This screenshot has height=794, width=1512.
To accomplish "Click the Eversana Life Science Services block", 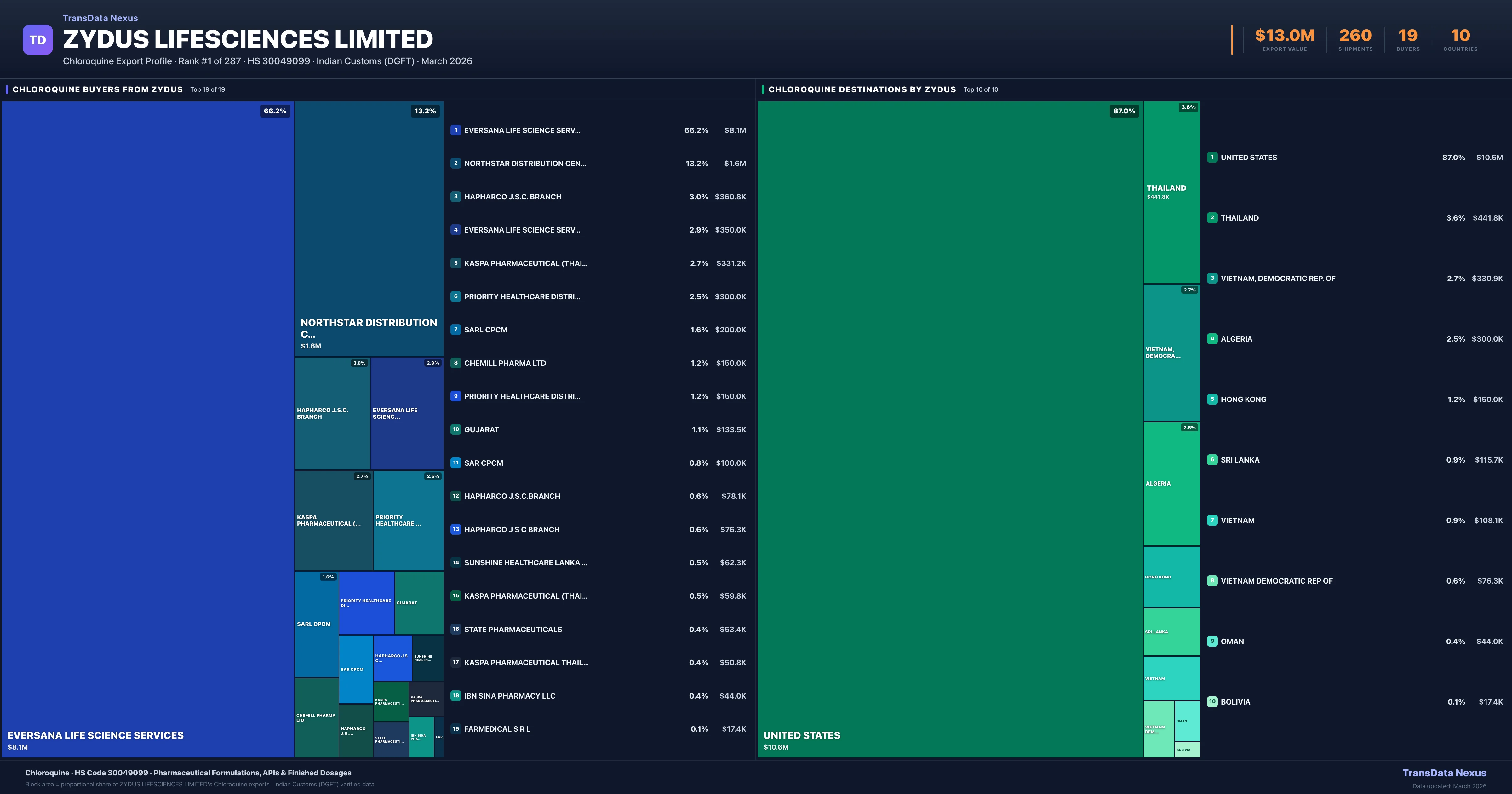I will 148,429.
